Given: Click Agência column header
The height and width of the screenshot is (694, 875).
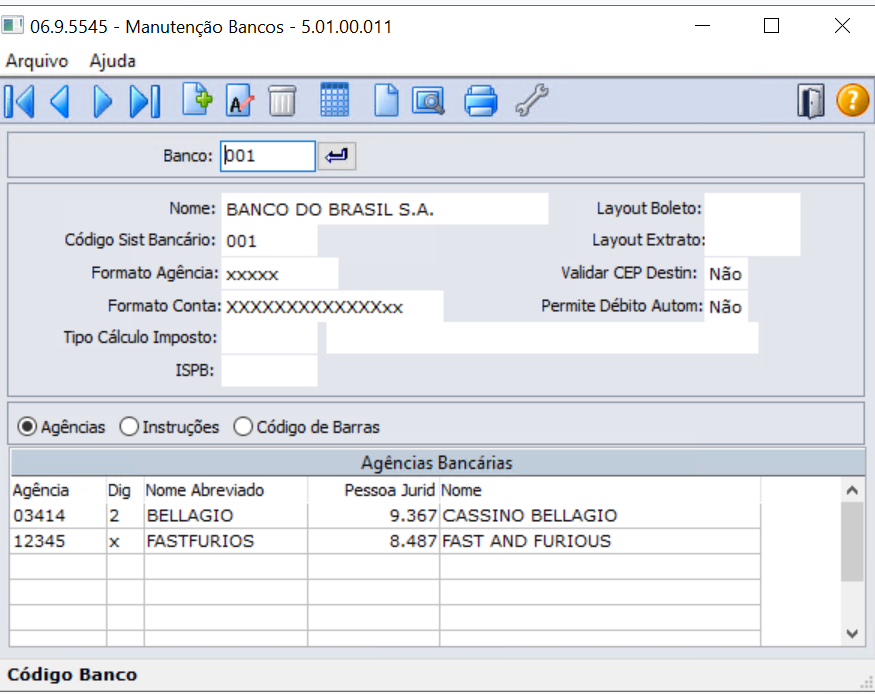Looking at the screenshot, I should (58, 490).
